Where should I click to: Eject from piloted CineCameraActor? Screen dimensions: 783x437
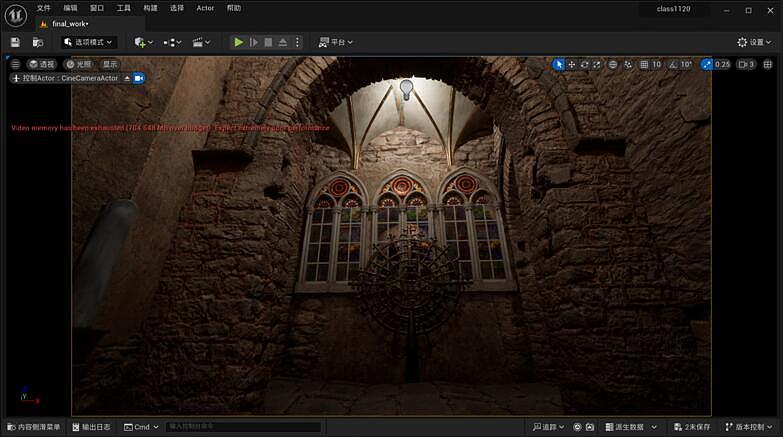[127, 78]
